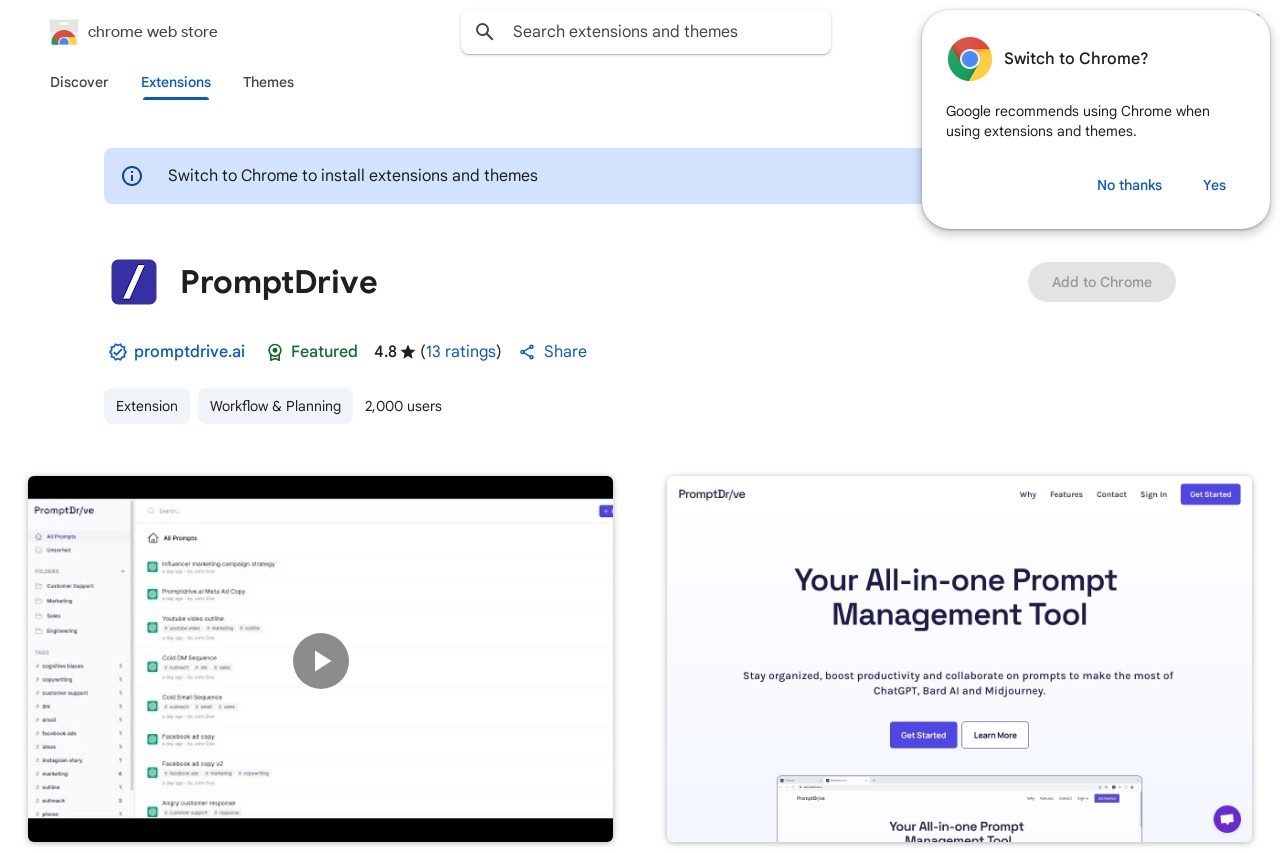1280x853 pixels.
Task: Click the Share icon
Action: pos(527,352)
